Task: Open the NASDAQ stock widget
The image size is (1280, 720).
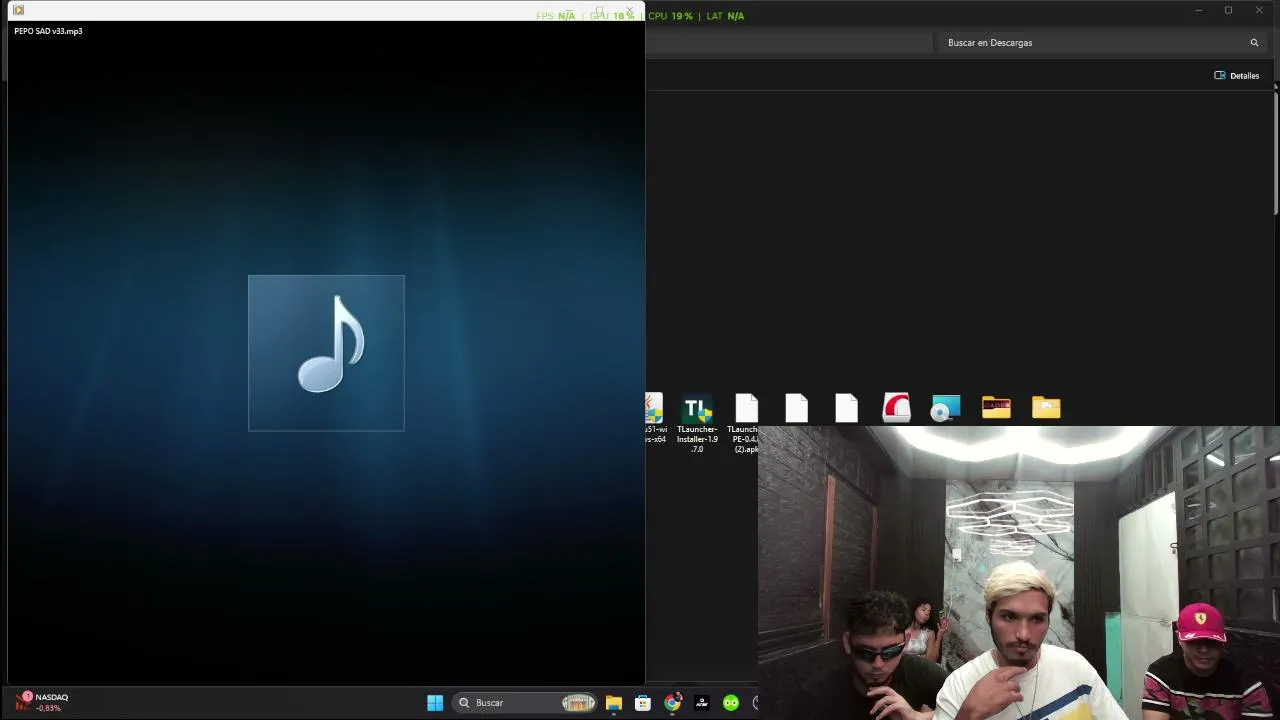Action: [x=41, y=702]
